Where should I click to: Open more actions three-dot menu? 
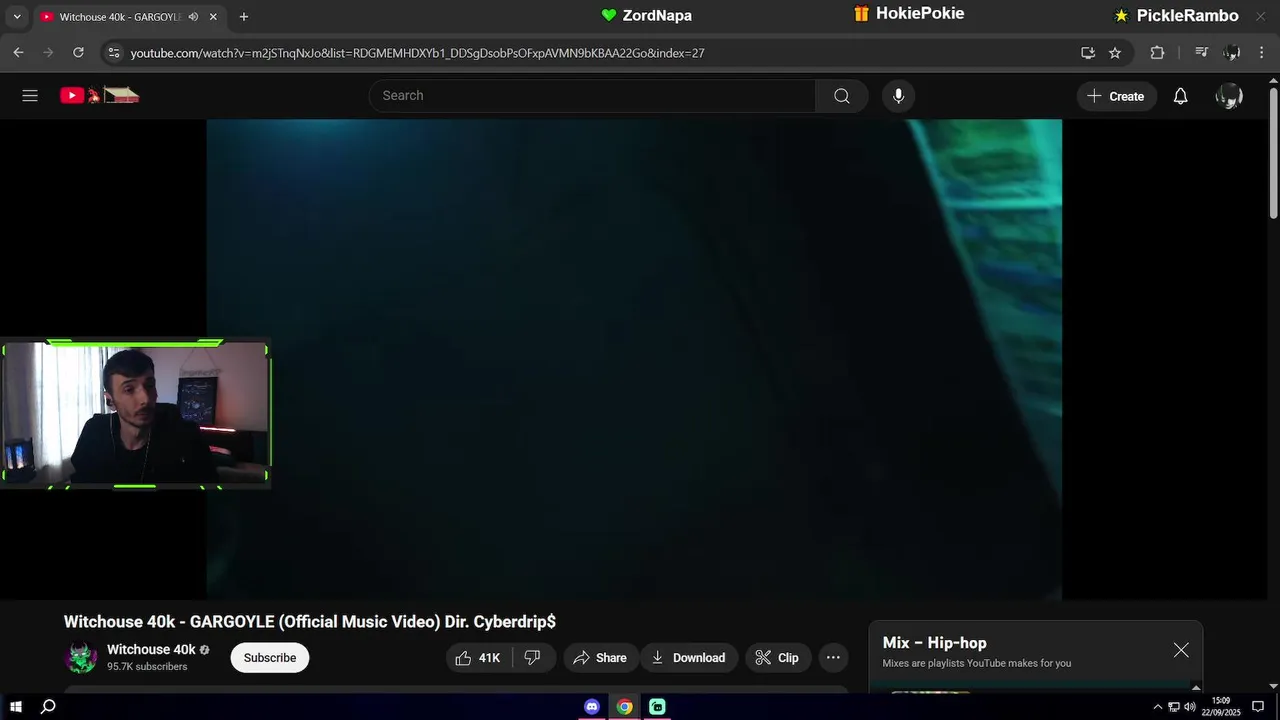coord(833,658)
